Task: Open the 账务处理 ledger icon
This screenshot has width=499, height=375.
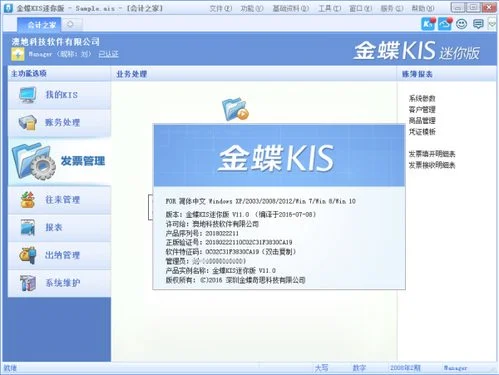Action: [x=27, y=122]
